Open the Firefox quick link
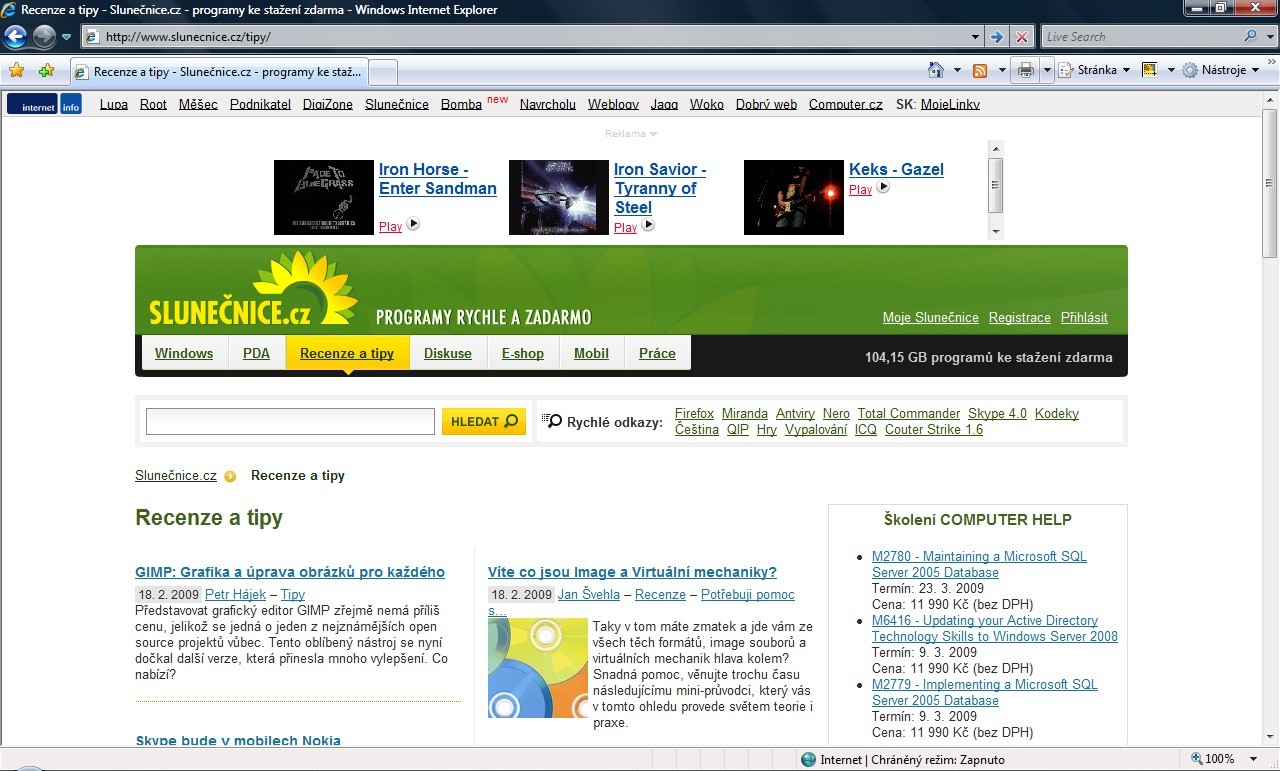1280x771 pixels. click(694, 413)
